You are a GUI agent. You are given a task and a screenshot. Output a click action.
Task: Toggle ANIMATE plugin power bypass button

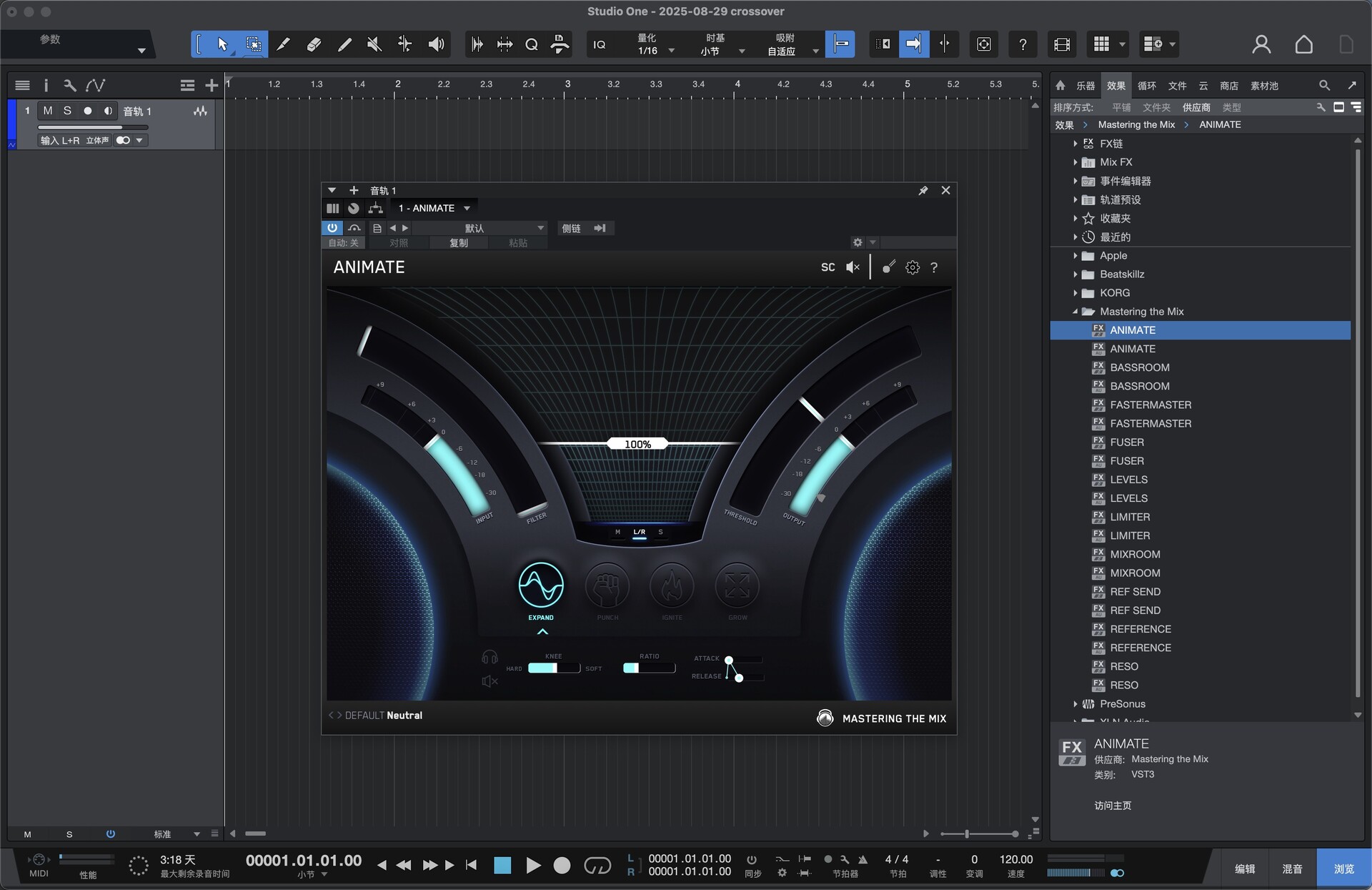(x=332, y=228)
